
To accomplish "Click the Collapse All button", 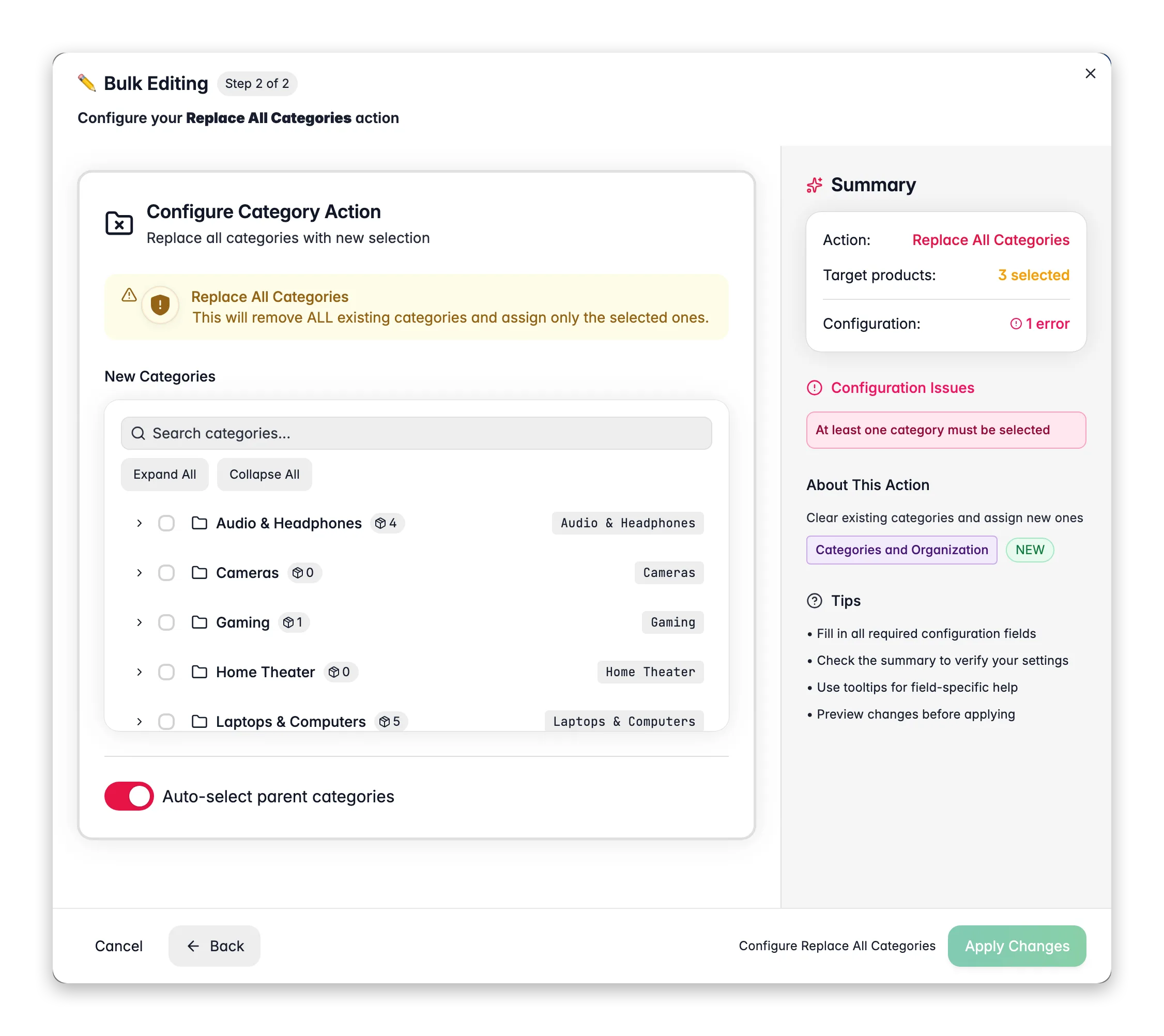I will pyautogui.click(x=264, y=475).
